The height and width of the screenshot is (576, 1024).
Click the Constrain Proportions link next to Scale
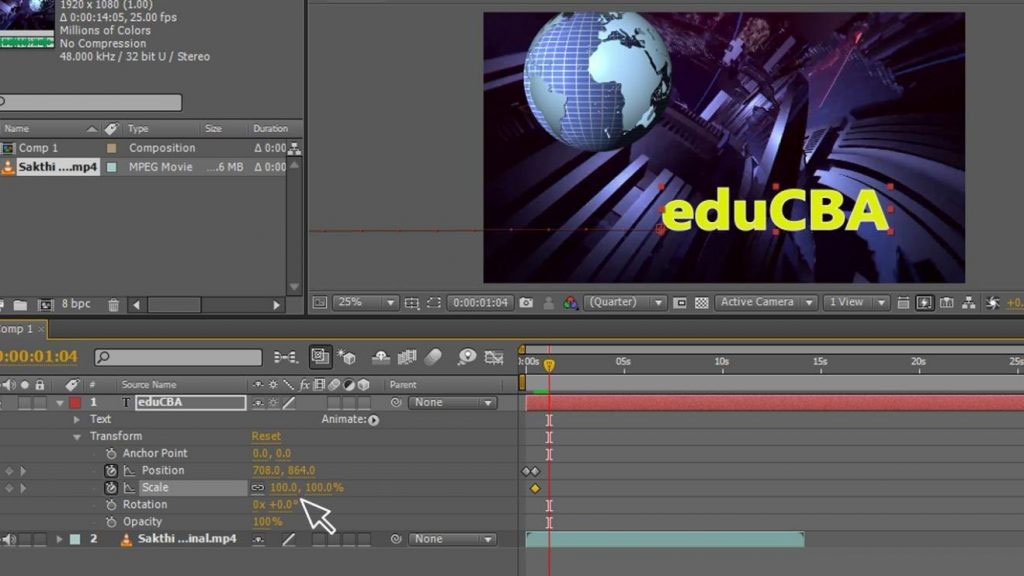pos(259,488)
